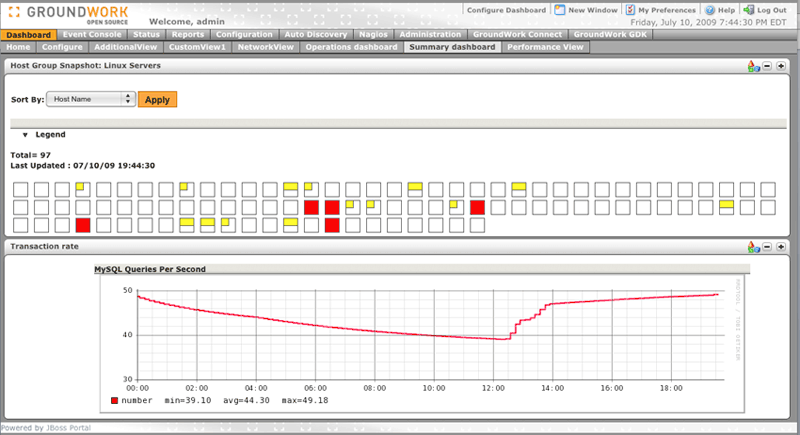The width and height of the screenshot is (800, 435).
Task: Click the blue Help question-mark icon
Action: [x=710, y=10]
